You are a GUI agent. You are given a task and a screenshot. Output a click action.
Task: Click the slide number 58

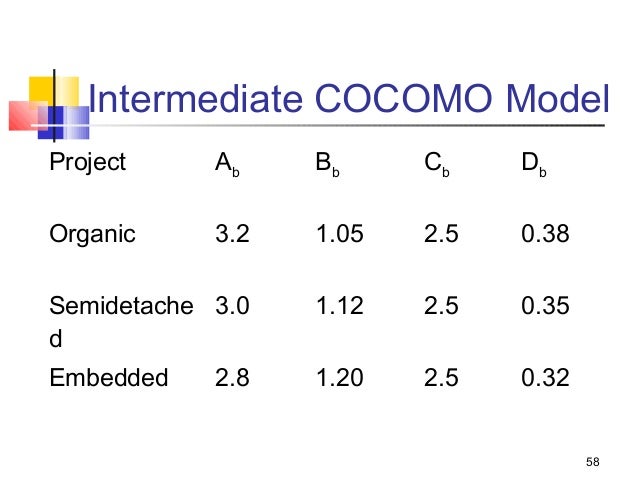tap(593, 461)
